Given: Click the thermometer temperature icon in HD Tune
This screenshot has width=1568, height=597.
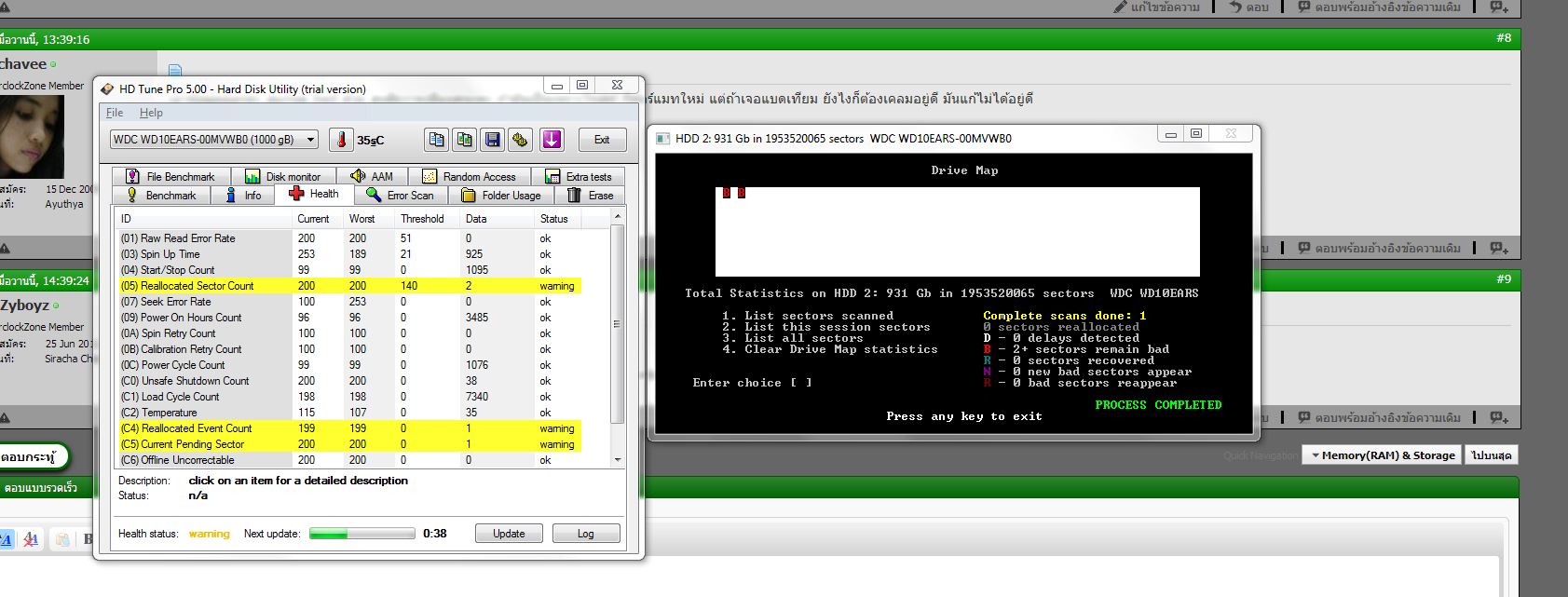Looking at the screenshot, I should click(x=341, y=140).
